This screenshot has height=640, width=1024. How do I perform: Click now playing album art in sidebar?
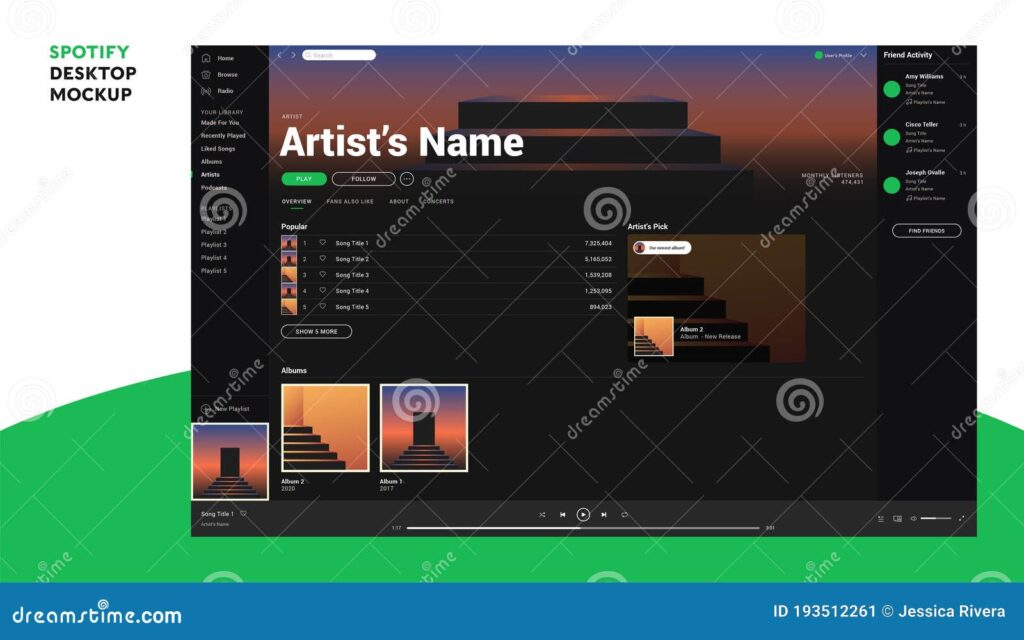[x=230, y=462]
